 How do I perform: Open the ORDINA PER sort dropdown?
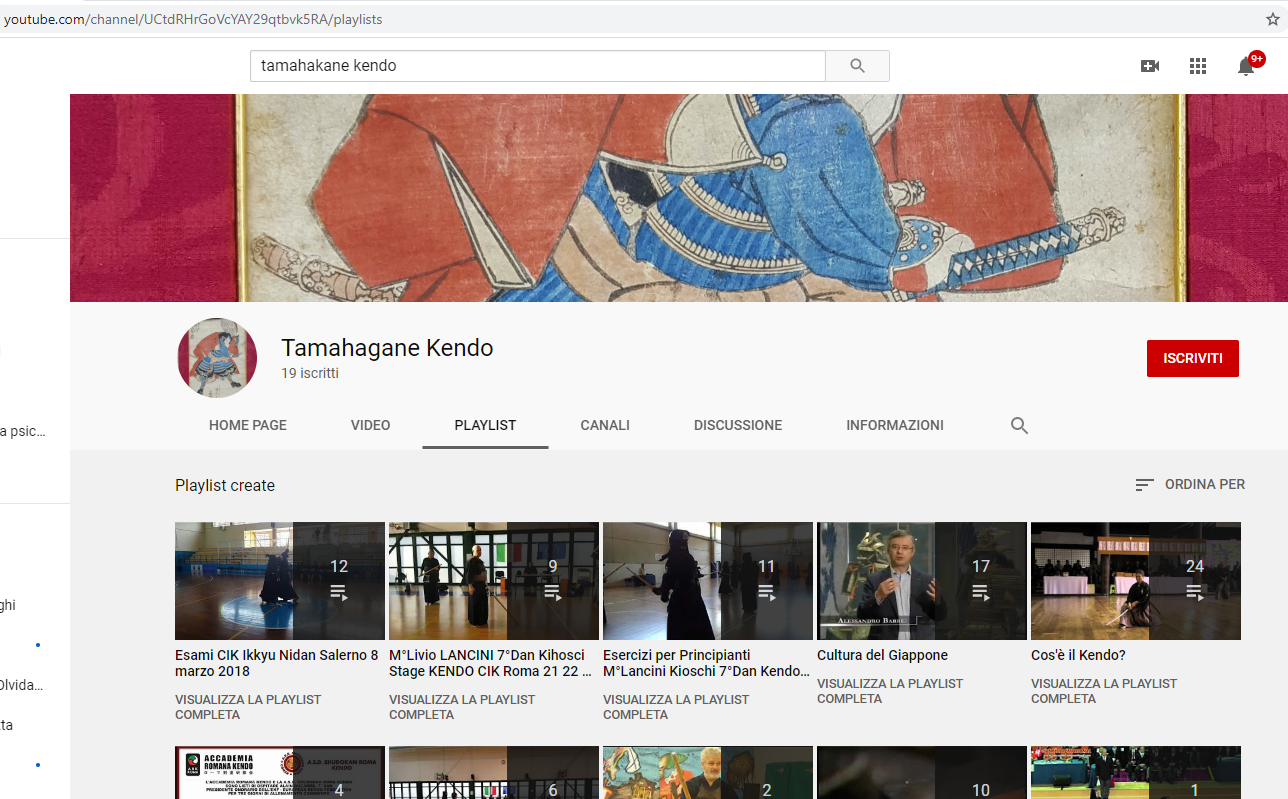point(1190,484)
